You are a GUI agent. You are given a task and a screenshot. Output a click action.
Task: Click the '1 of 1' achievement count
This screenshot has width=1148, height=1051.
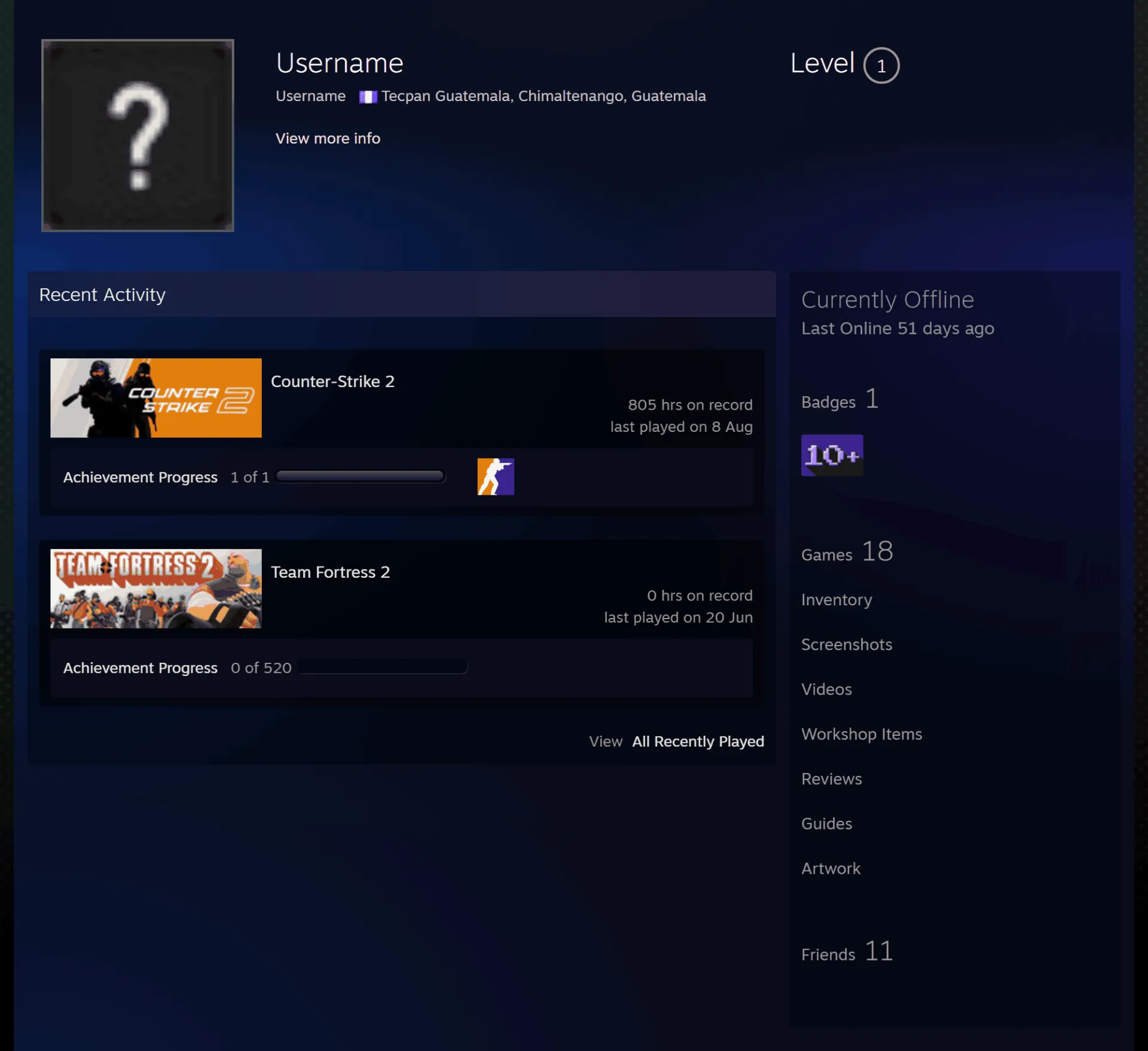250,477
